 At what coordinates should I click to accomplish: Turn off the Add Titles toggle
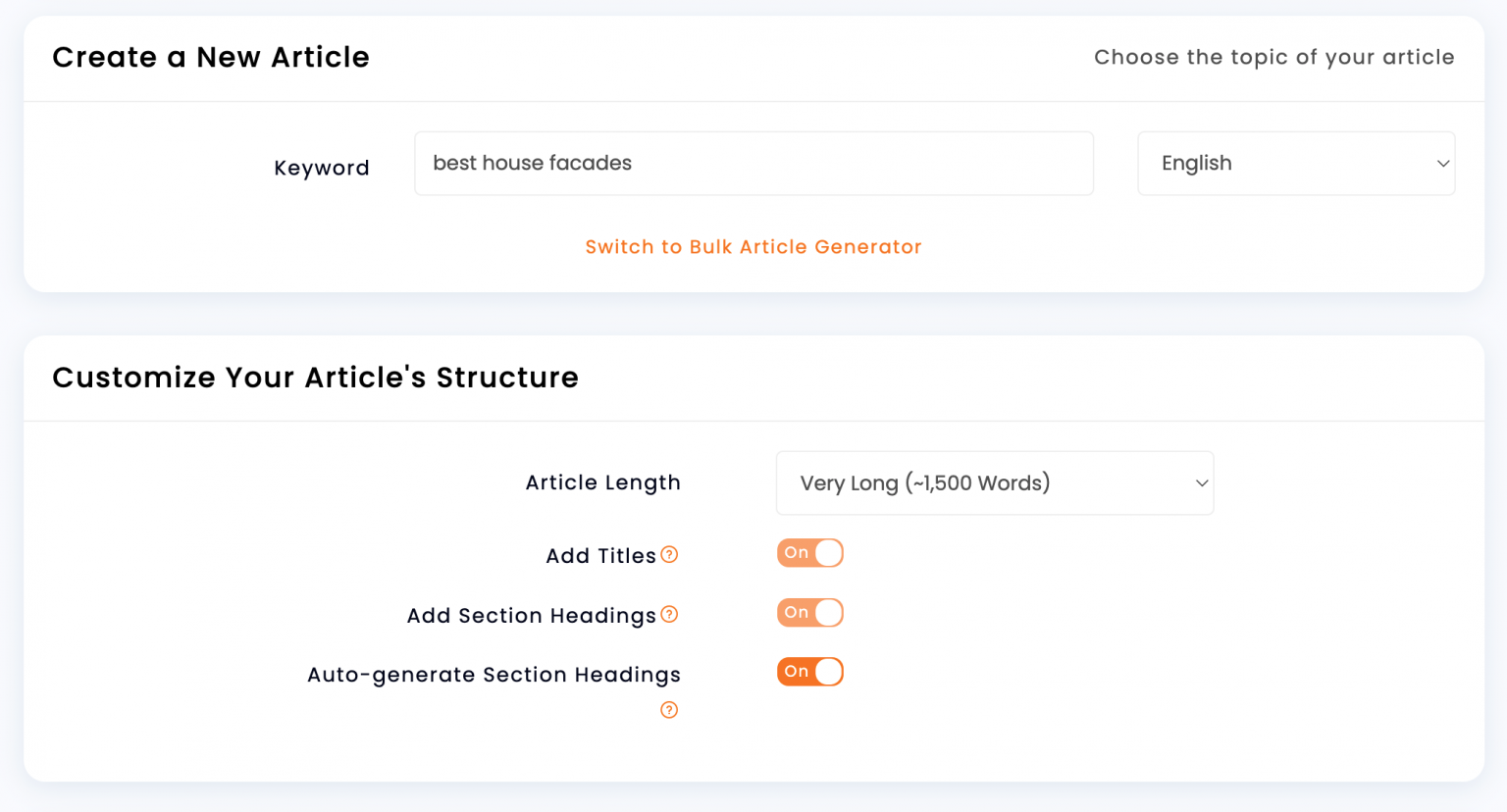point(810,552)
